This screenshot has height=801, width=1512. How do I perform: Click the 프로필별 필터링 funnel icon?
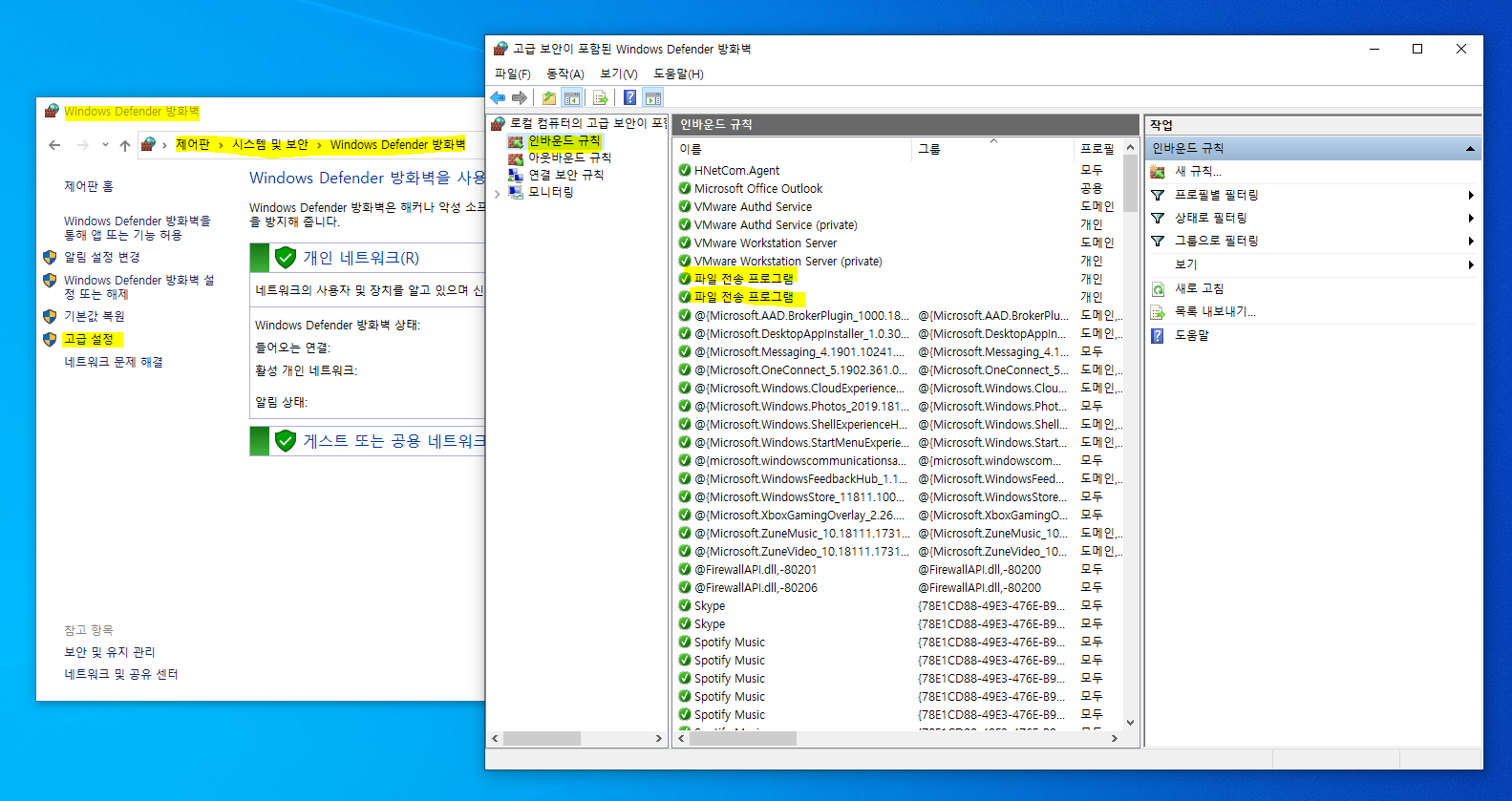1158,195
